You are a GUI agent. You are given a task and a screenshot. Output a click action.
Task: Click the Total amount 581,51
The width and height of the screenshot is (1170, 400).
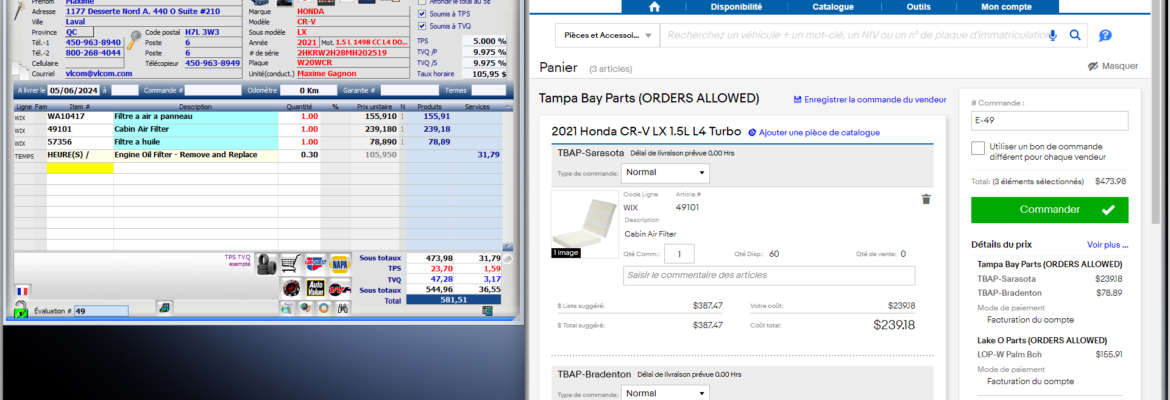click(456, 300)
